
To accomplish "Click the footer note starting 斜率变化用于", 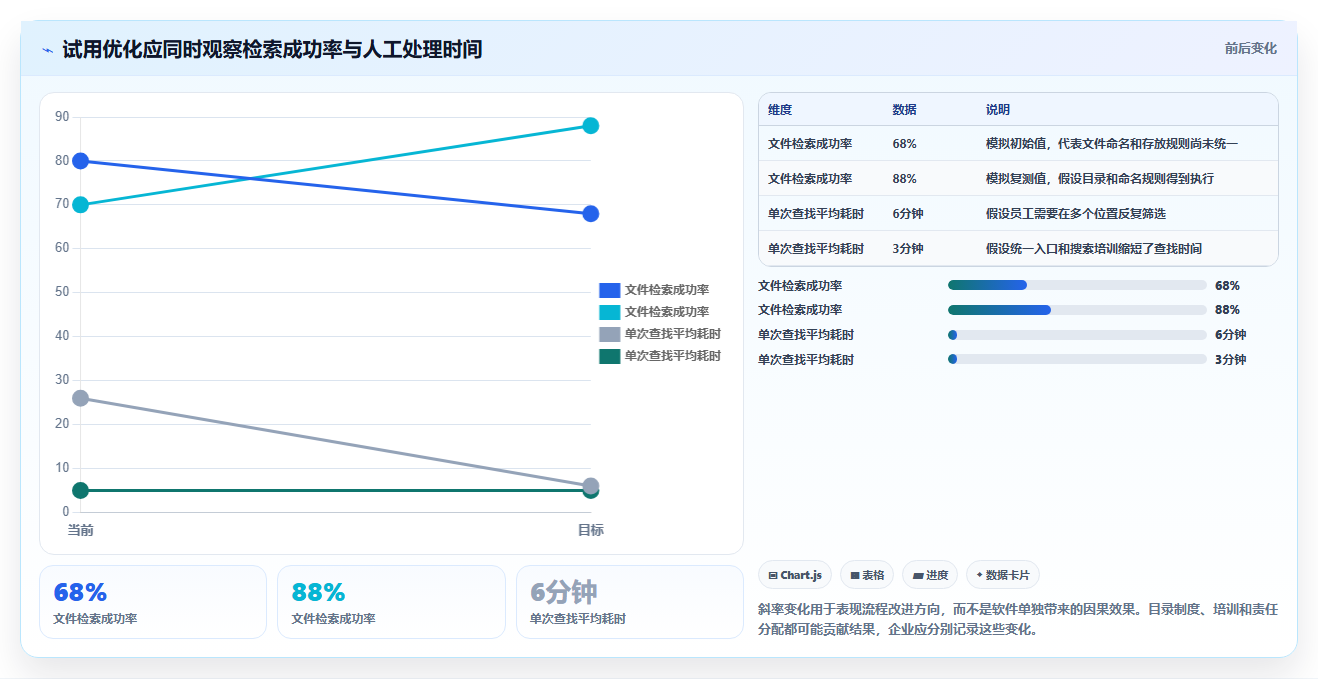I will coord(1018,619).
